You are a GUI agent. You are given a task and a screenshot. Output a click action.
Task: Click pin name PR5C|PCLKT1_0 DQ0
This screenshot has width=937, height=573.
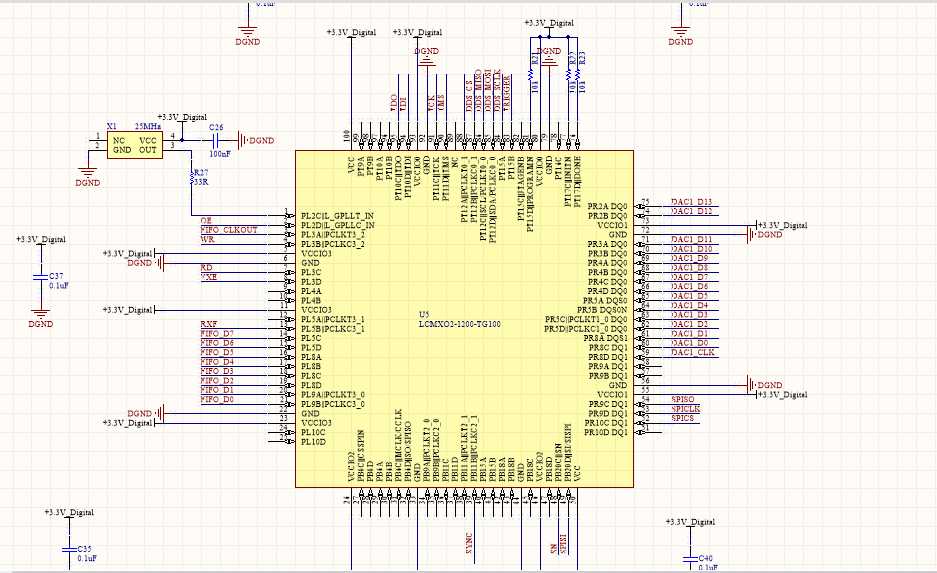click(586, 320)
